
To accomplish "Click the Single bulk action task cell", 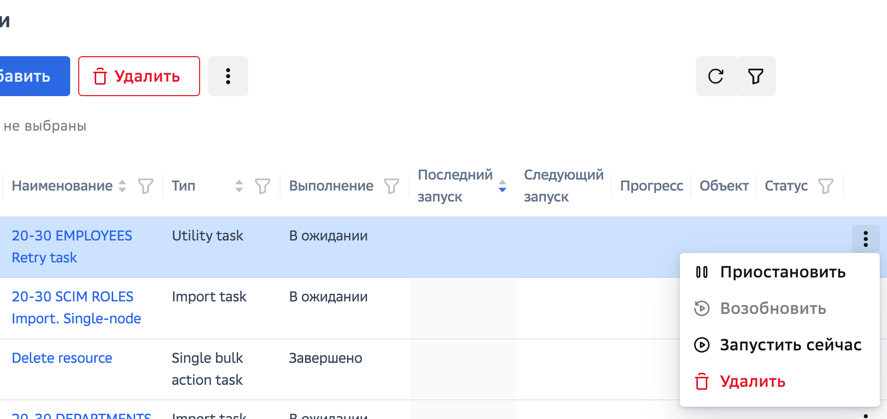I will [207, 369].
